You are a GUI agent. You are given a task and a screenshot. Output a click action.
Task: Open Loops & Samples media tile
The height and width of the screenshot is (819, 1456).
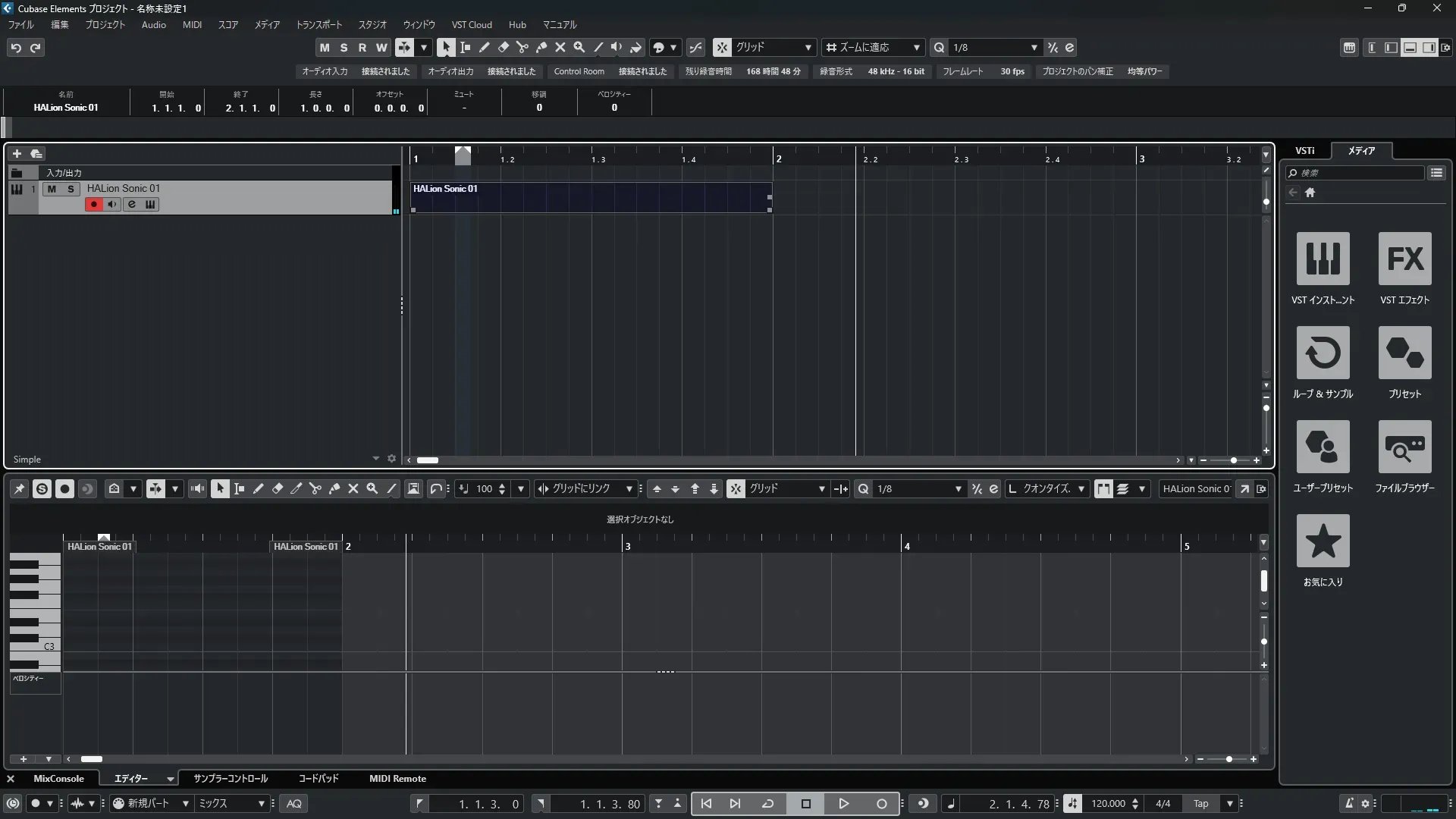point(1323,353)
